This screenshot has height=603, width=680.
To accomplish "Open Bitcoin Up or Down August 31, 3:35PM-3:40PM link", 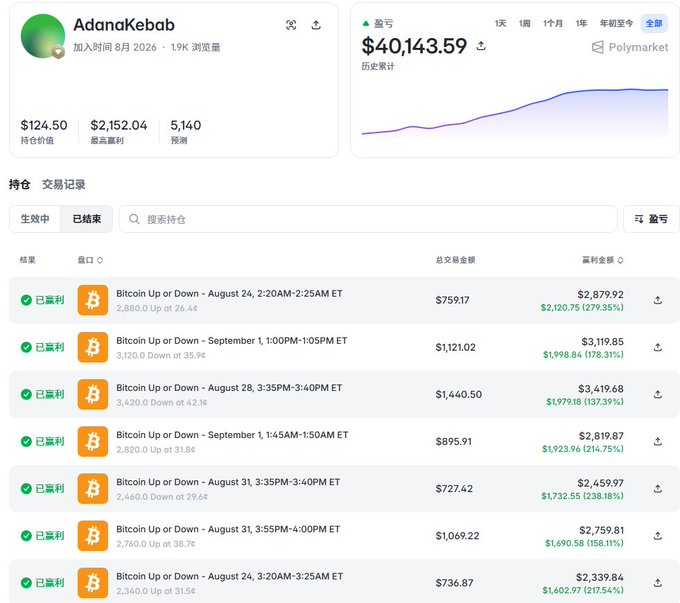I will (x=228, y=482).
